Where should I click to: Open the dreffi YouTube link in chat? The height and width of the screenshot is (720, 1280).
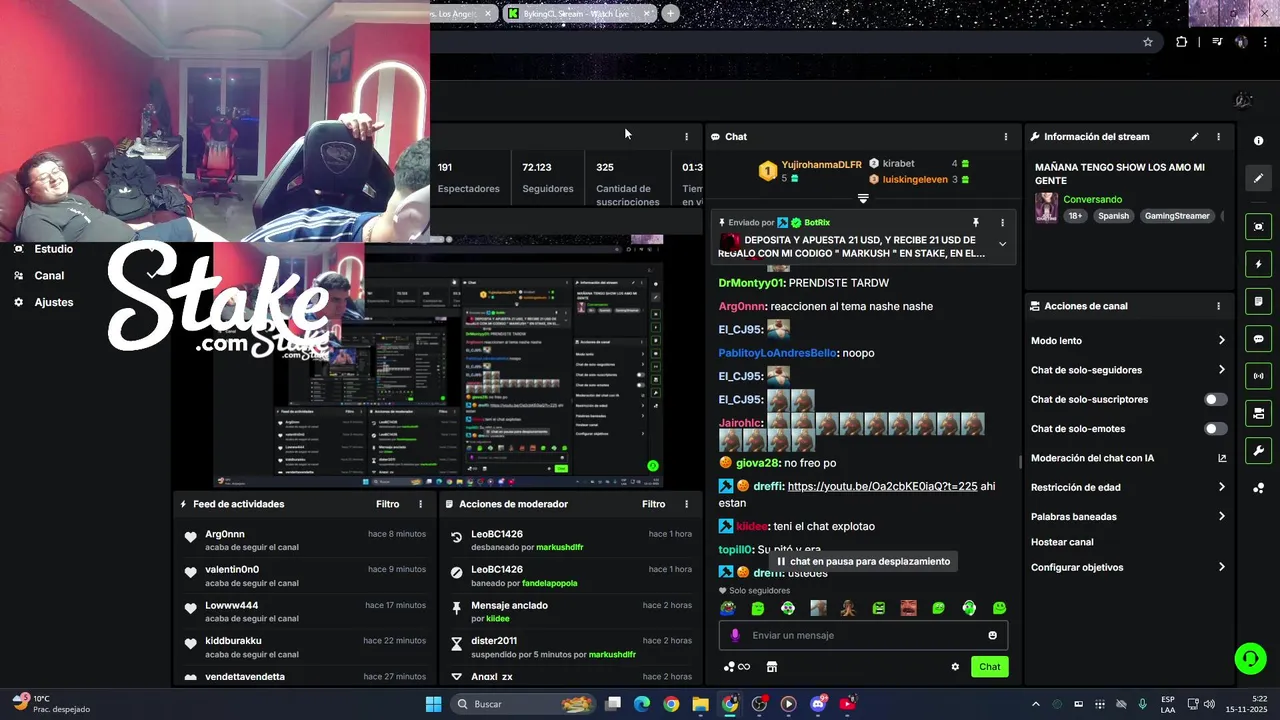click(882, 487)
